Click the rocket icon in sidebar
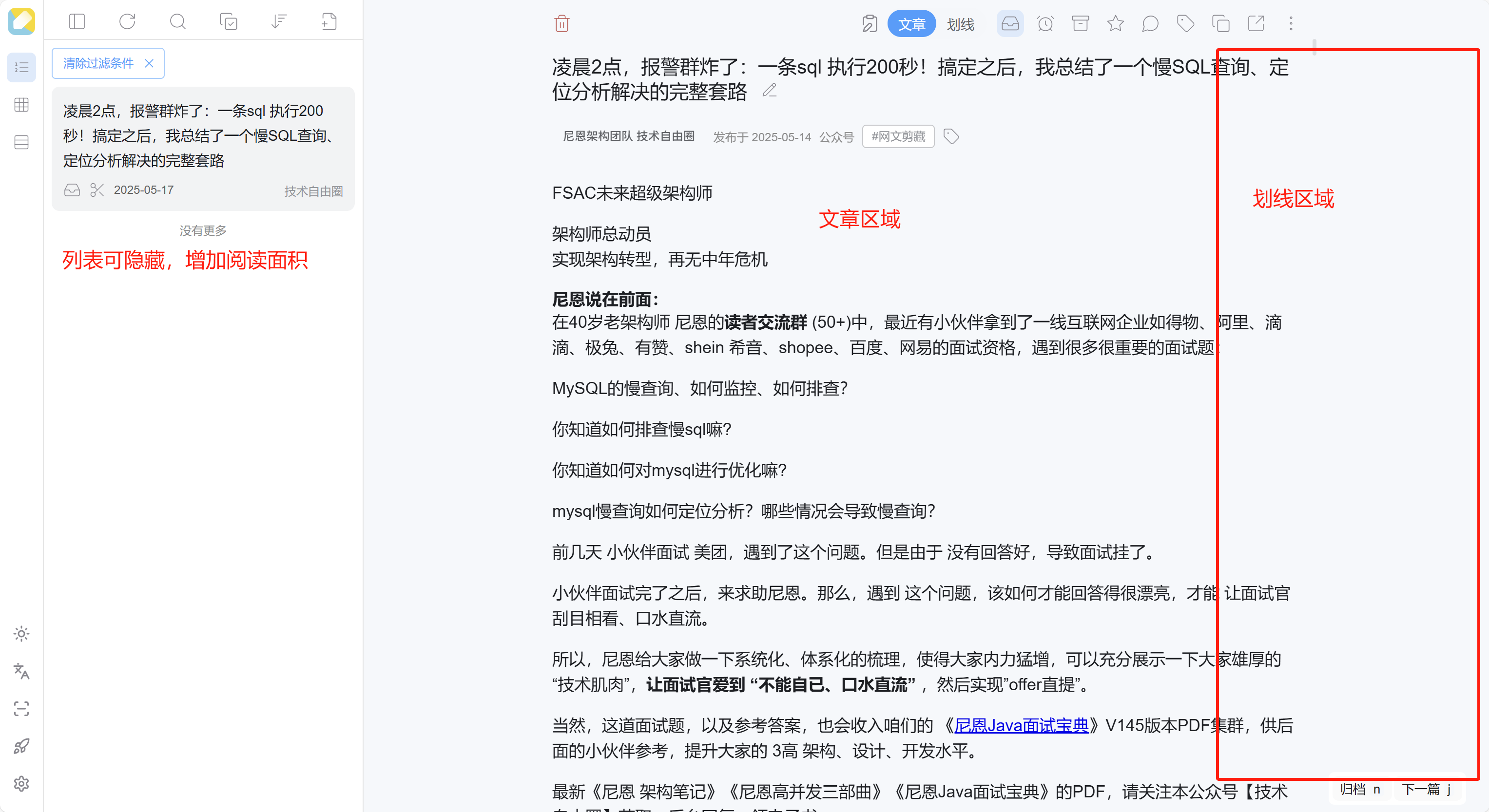The image size is (1489, 812). point(21,746)
